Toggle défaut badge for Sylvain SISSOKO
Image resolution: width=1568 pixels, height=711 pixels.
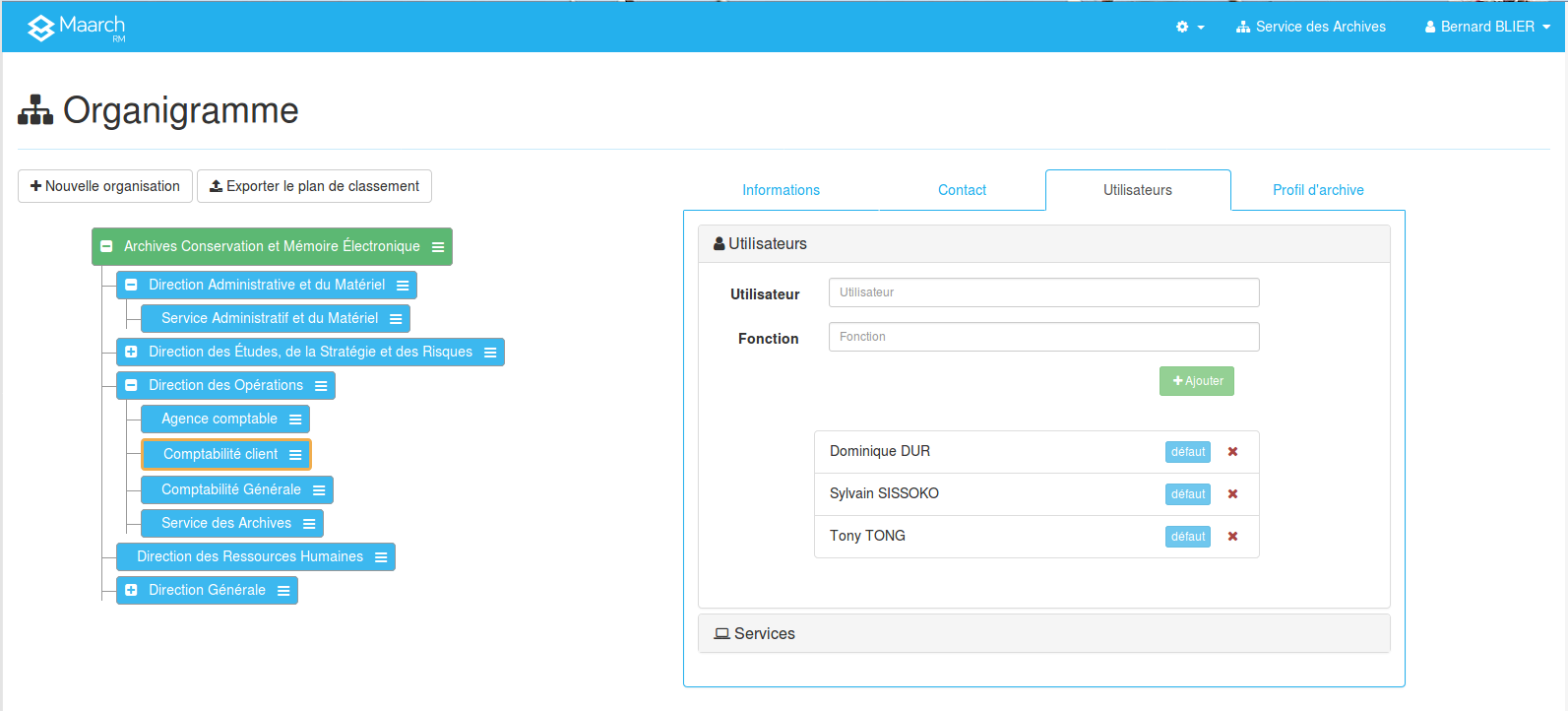(1188, 494)
